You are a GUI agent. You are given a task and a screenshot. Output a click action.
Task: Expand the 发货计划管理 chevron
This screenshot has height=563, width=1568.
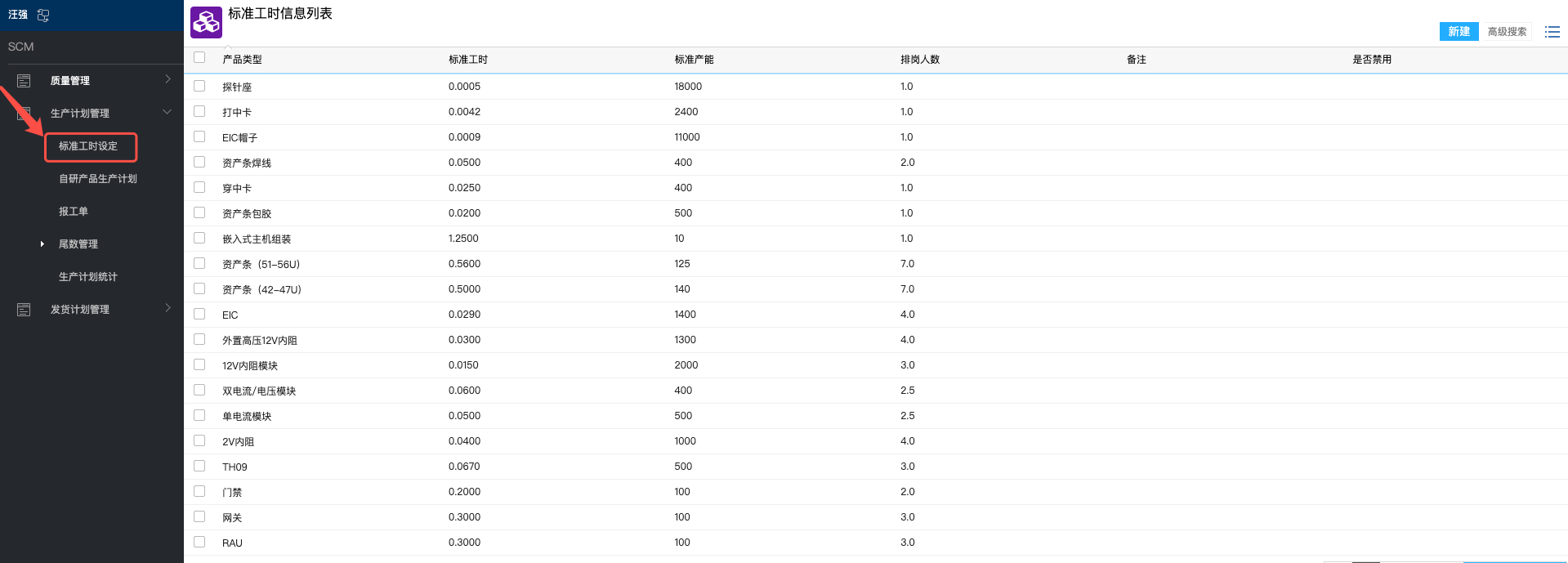pos(168,308)
